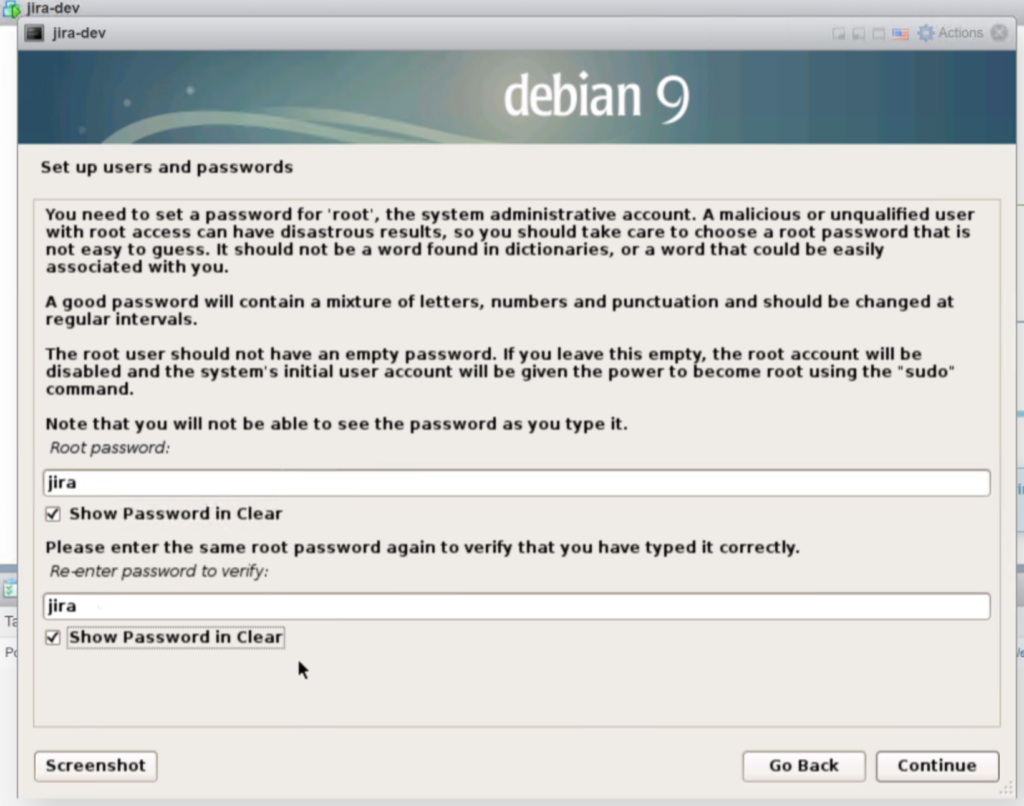Click the running VM icon in the background window
Screen dimensions: 1024x806
click(11, 8)
